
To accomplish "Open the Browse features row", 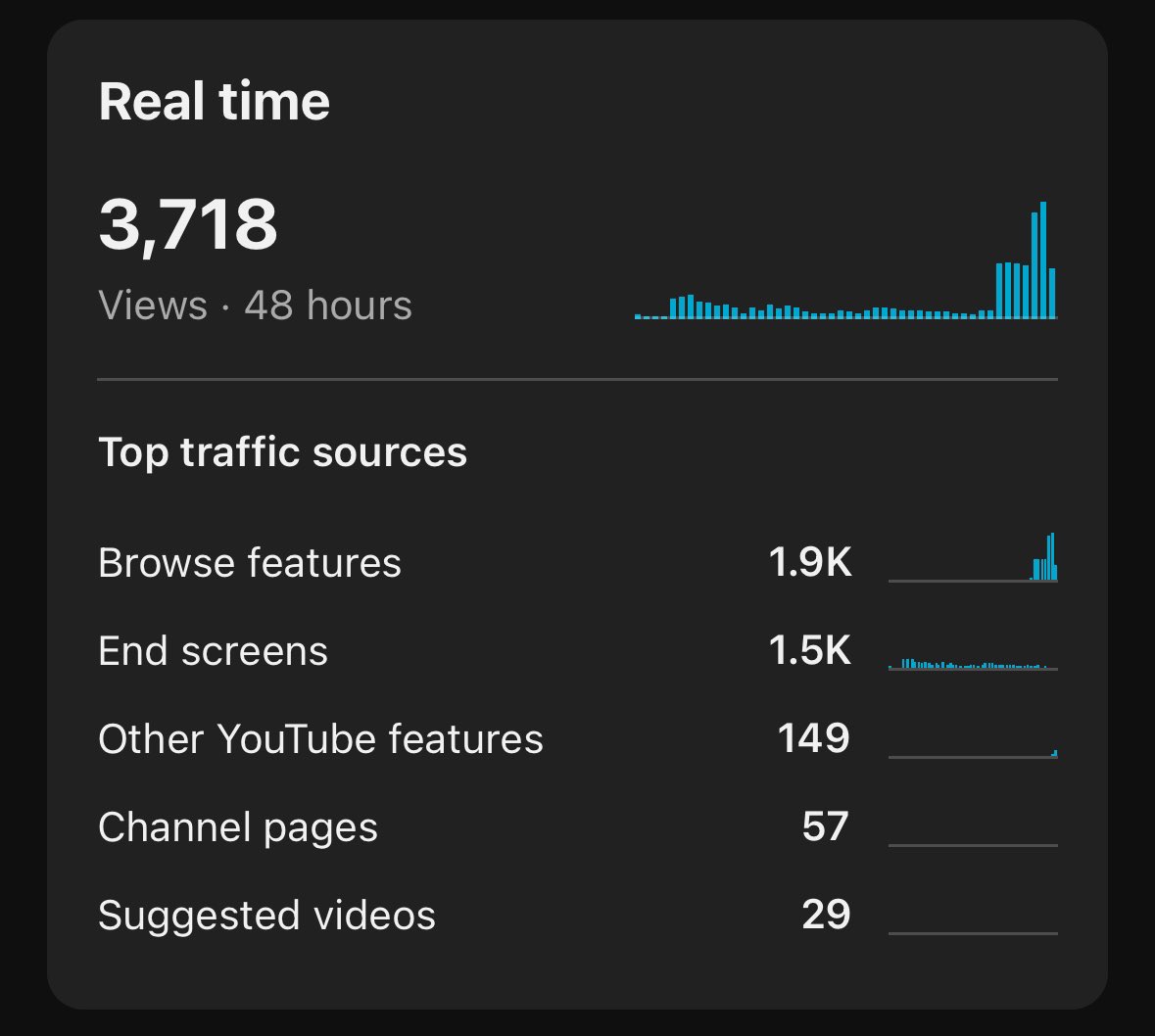I will click(578, 562).
